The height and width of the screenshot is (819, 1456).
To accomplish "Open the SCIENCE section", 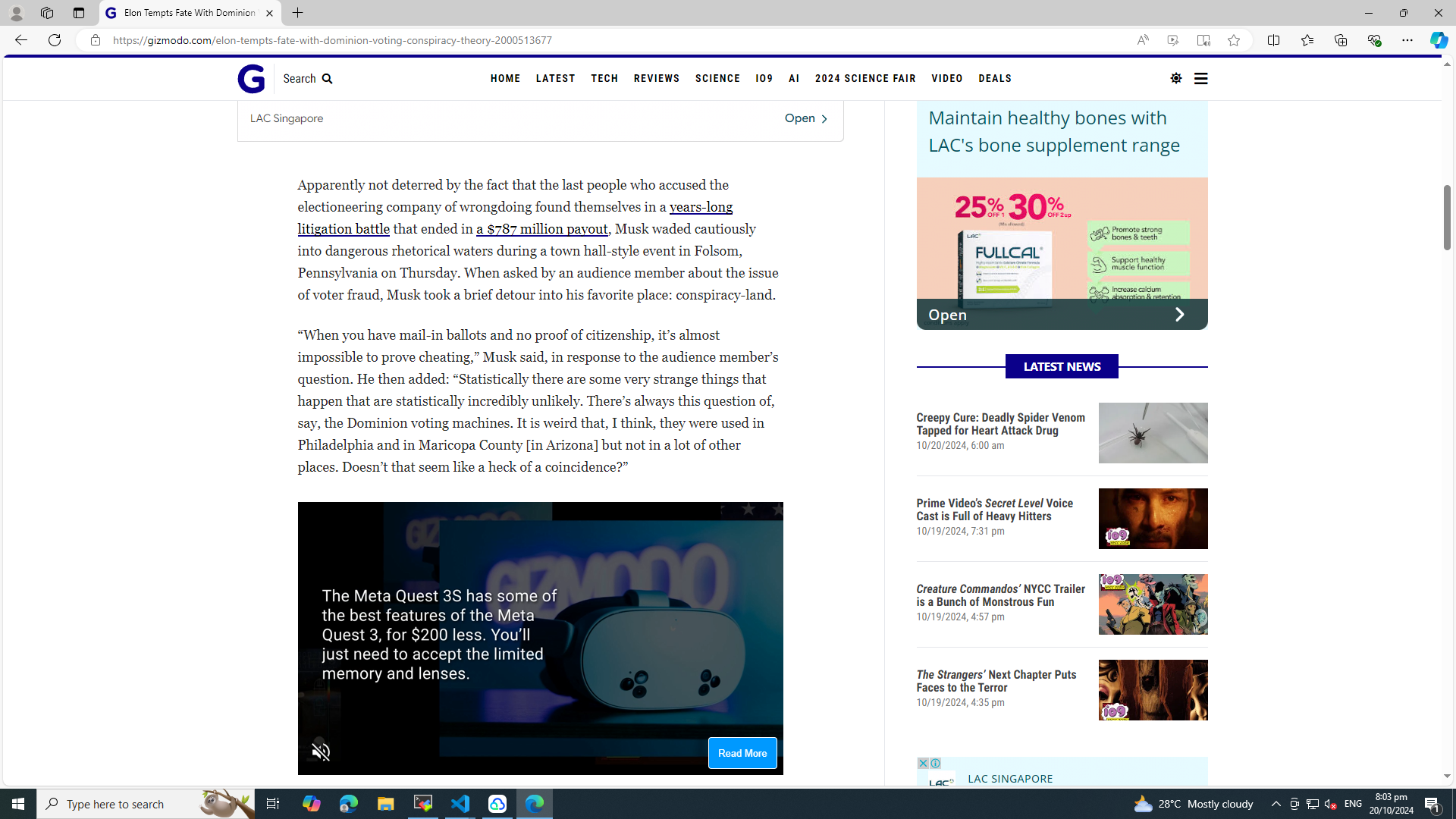I will click(x=717, y=79).
